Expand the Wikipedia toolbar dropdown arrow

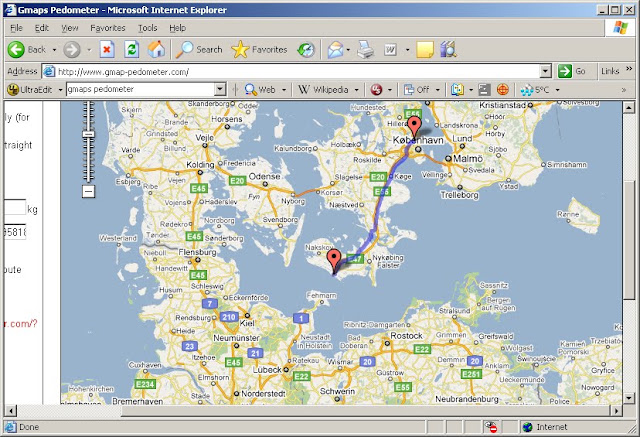(356, 90)
